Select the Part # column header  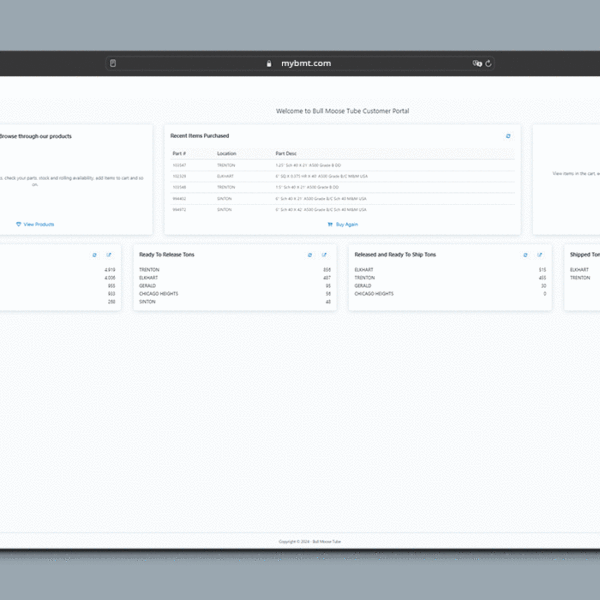tap(180, 153)
